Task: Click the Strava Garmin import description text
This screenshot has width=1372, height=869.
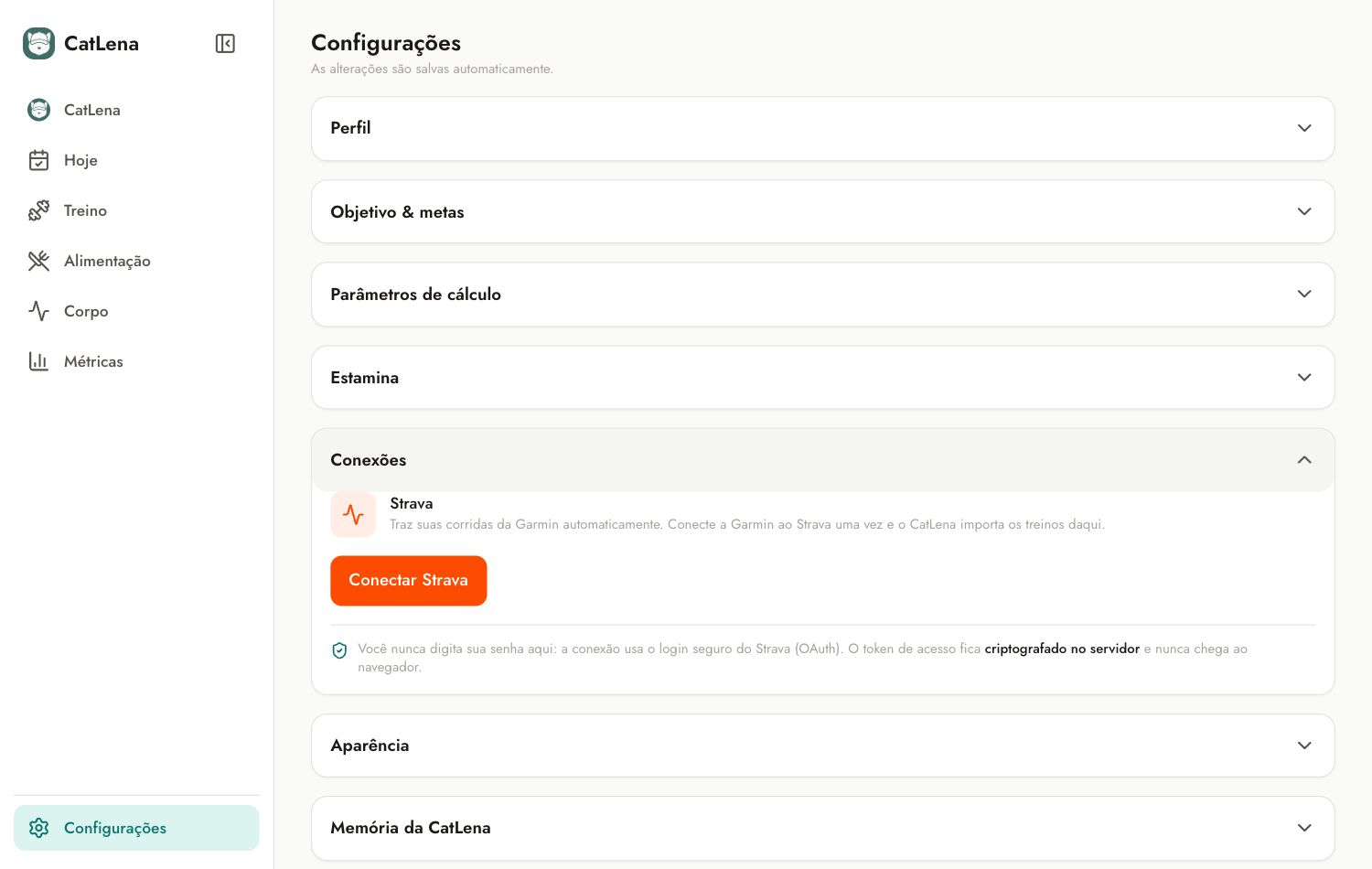Action: pyautogui.click(x=747, y=524)
